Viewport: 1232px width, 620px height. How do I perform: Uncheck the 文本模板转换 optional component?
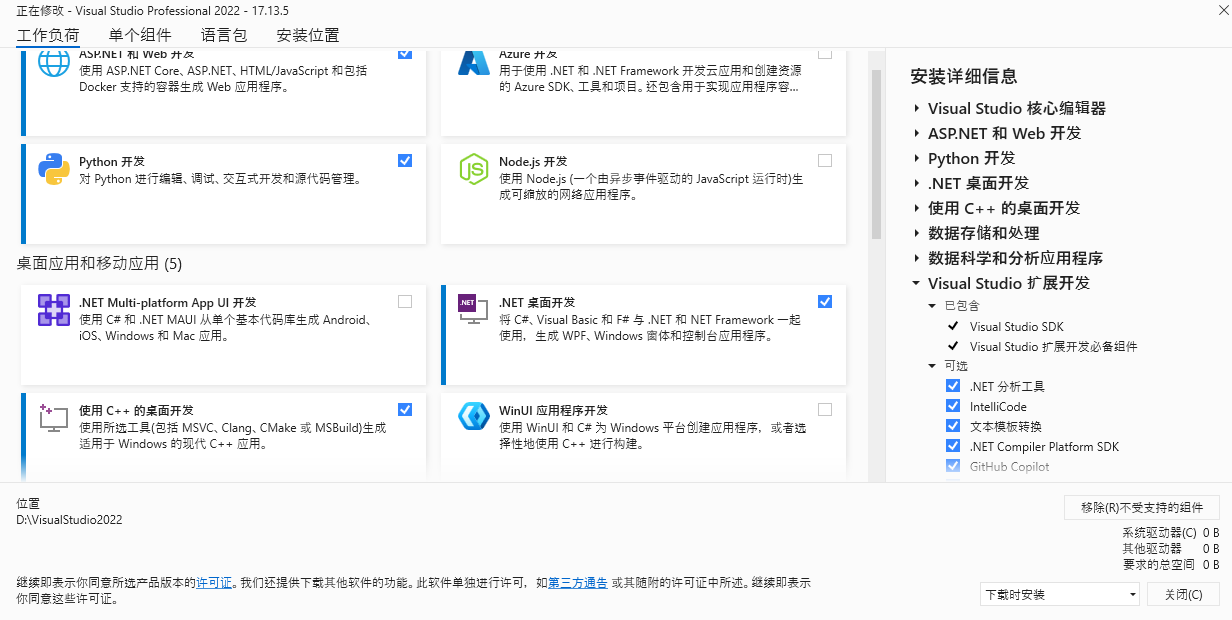(953, 426)
